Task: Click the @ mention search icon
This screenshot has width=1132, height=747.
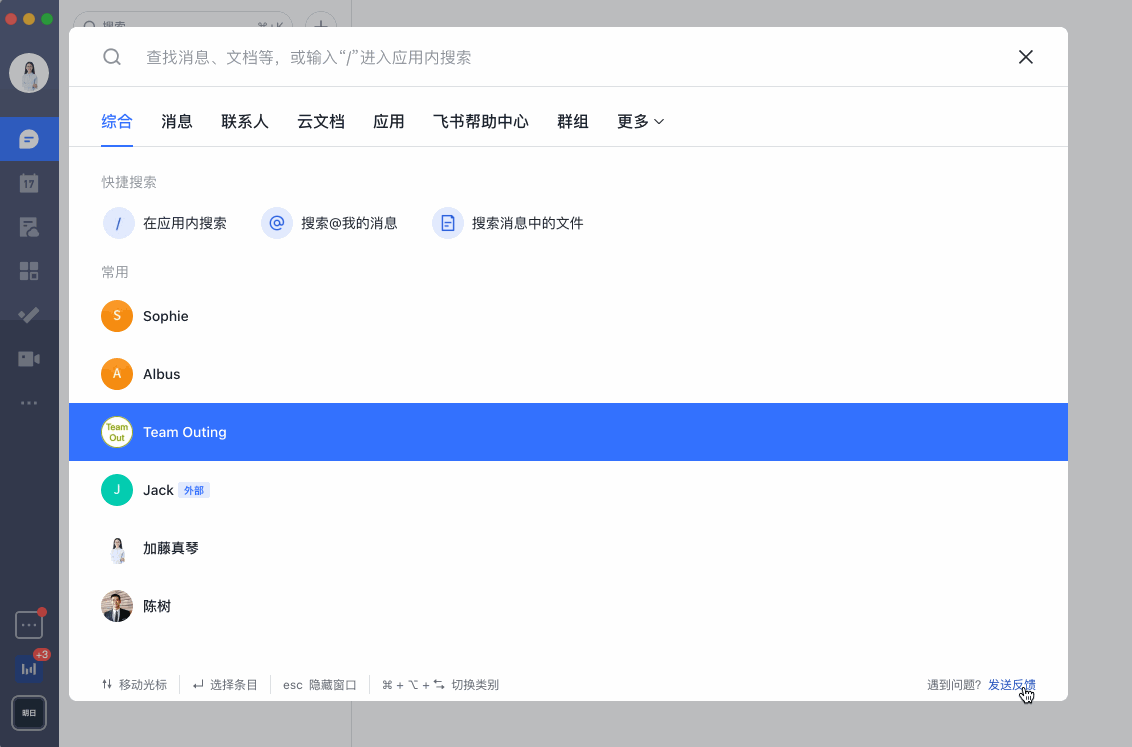Action: click(277, 223)
